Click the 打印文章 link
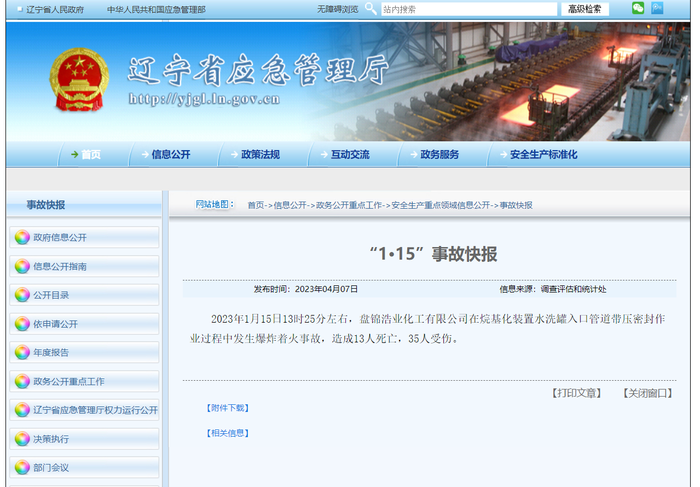Image resolution: width=700 pixels, height=487 pixels. [x=576, y=393]
